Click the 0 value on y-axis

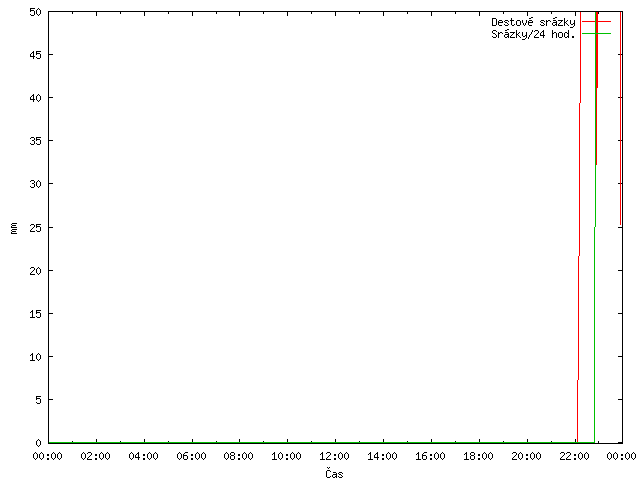tap(38, 443)
